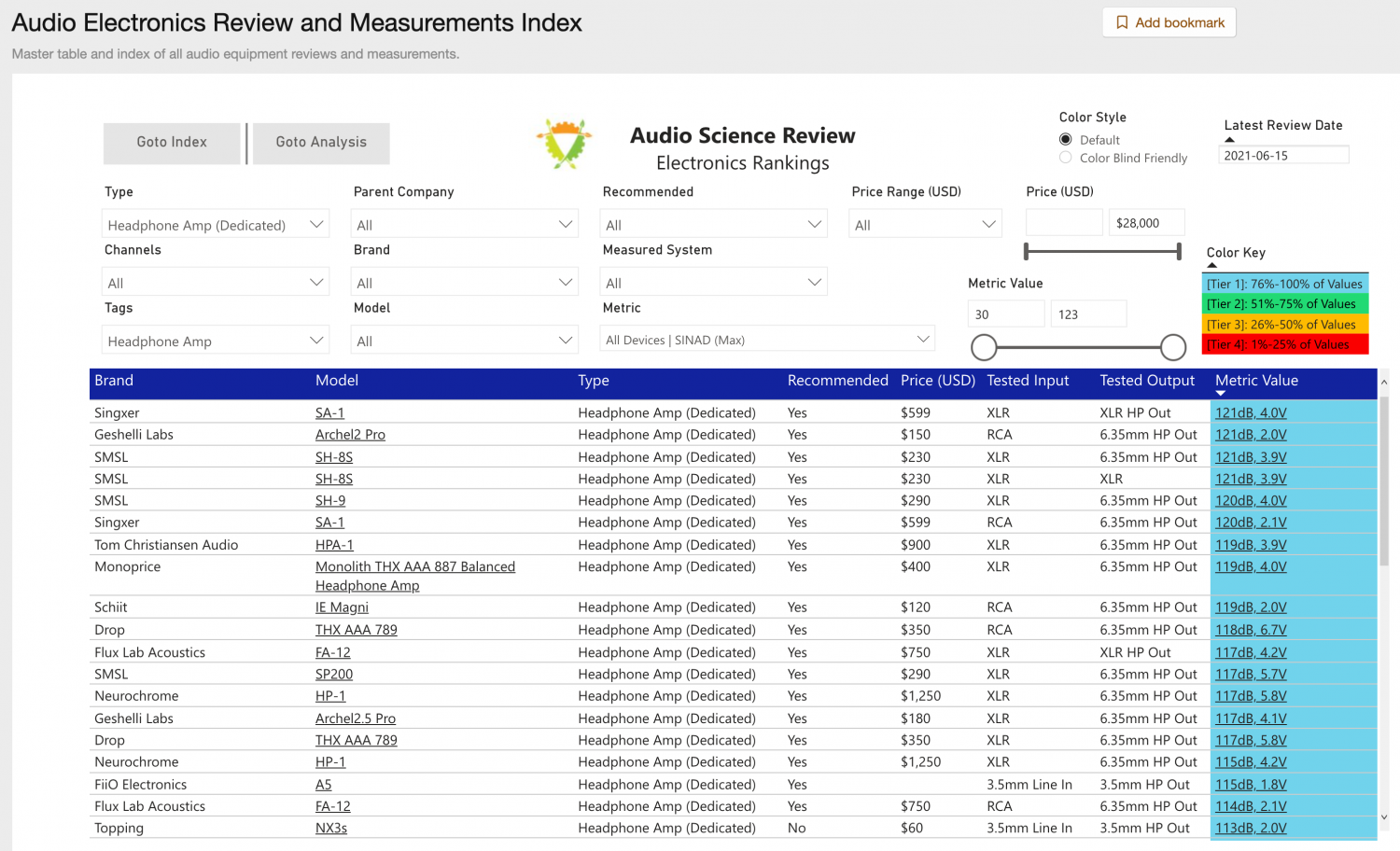The height and width of the screenshot is (851, 1400).
Task: Click the scrollbar down arrow
Action: pyautogui.click(x=1384, y=817)
